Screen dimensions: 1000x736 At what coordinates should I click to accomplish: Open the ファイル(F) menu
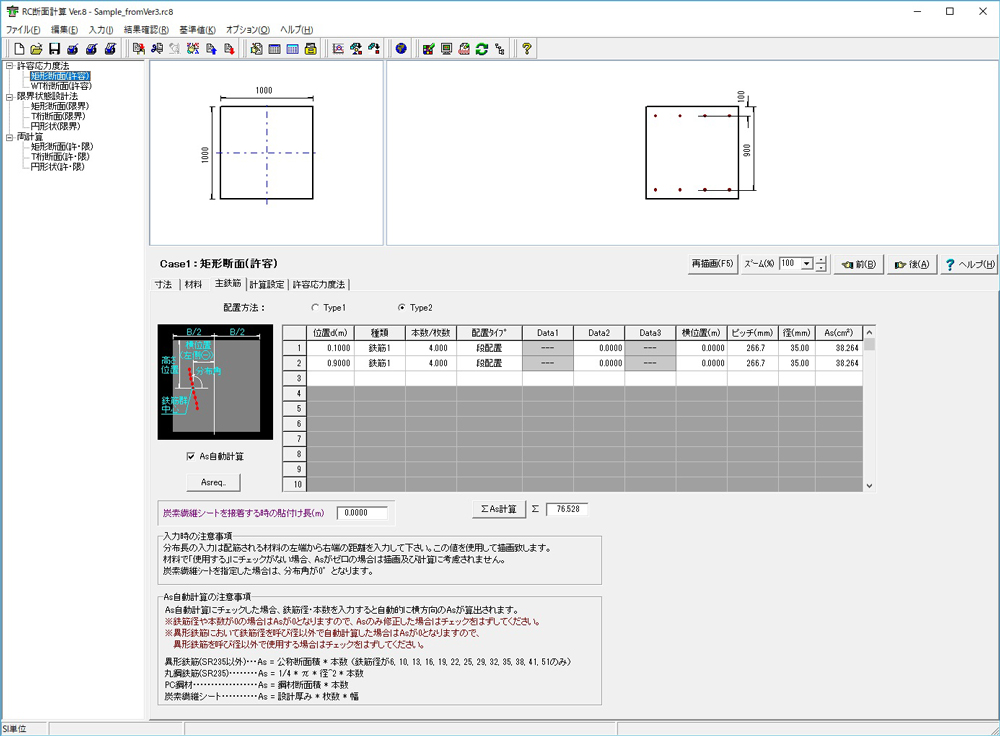point(23,30)
